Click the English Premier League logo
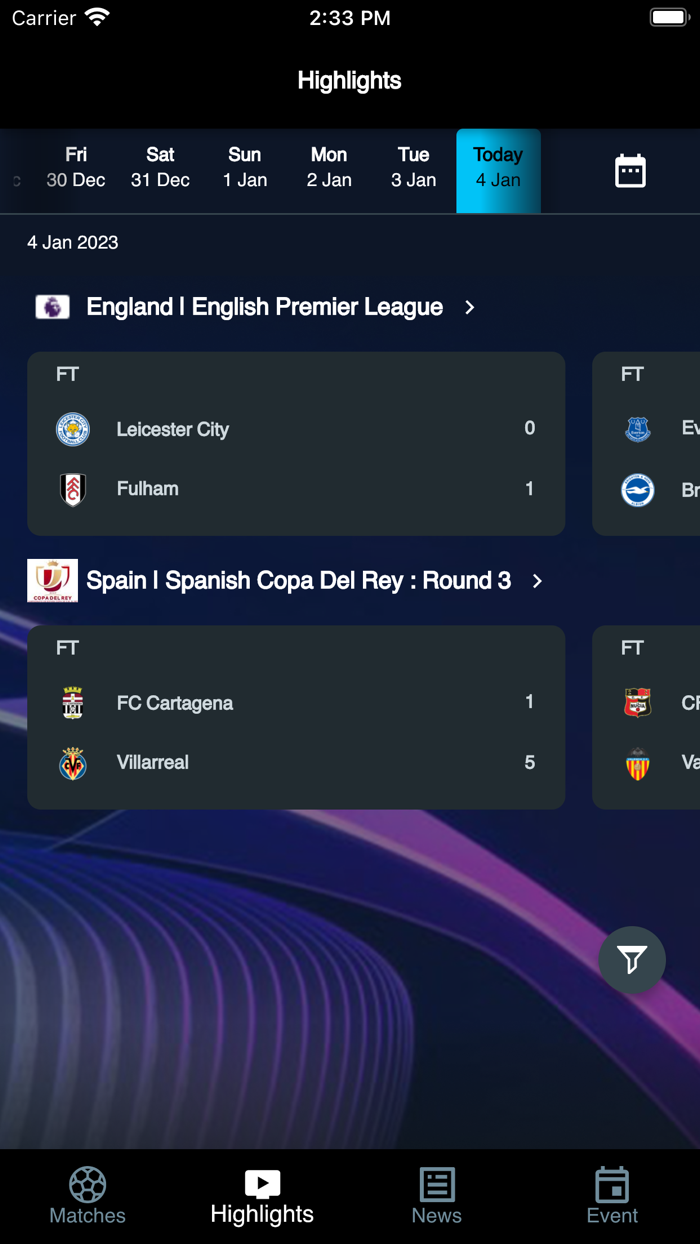700x1244 pixels. (x=52, y=307)
